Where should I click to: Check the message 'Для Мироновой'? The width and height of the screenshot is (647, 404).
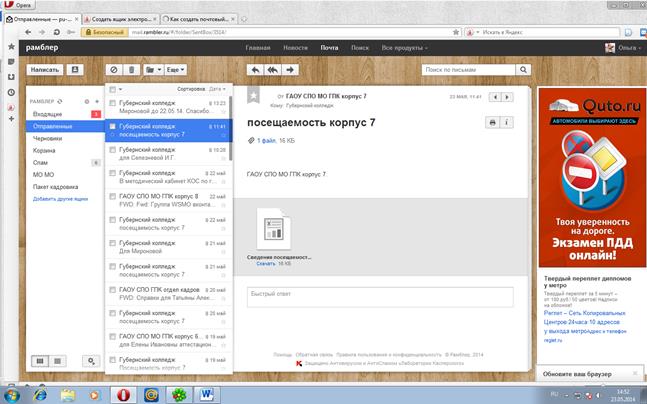(x=112, y=243)
